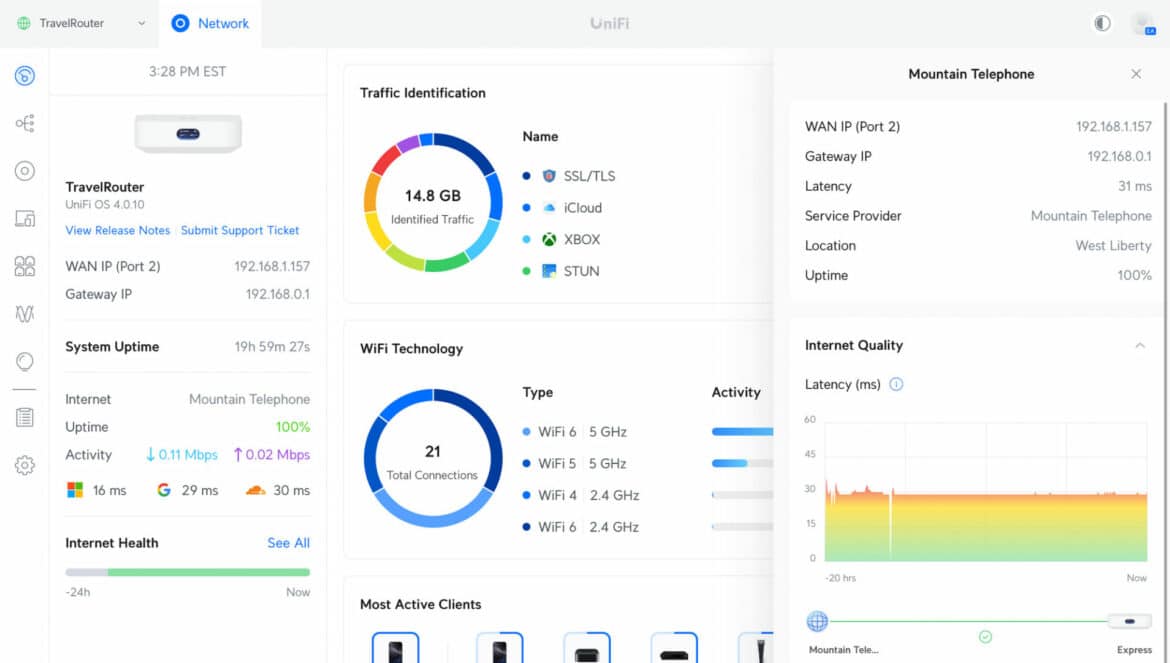Select first Most Active Clients device
Viewport: 1170px width, 663px height.
pos(395,647)
